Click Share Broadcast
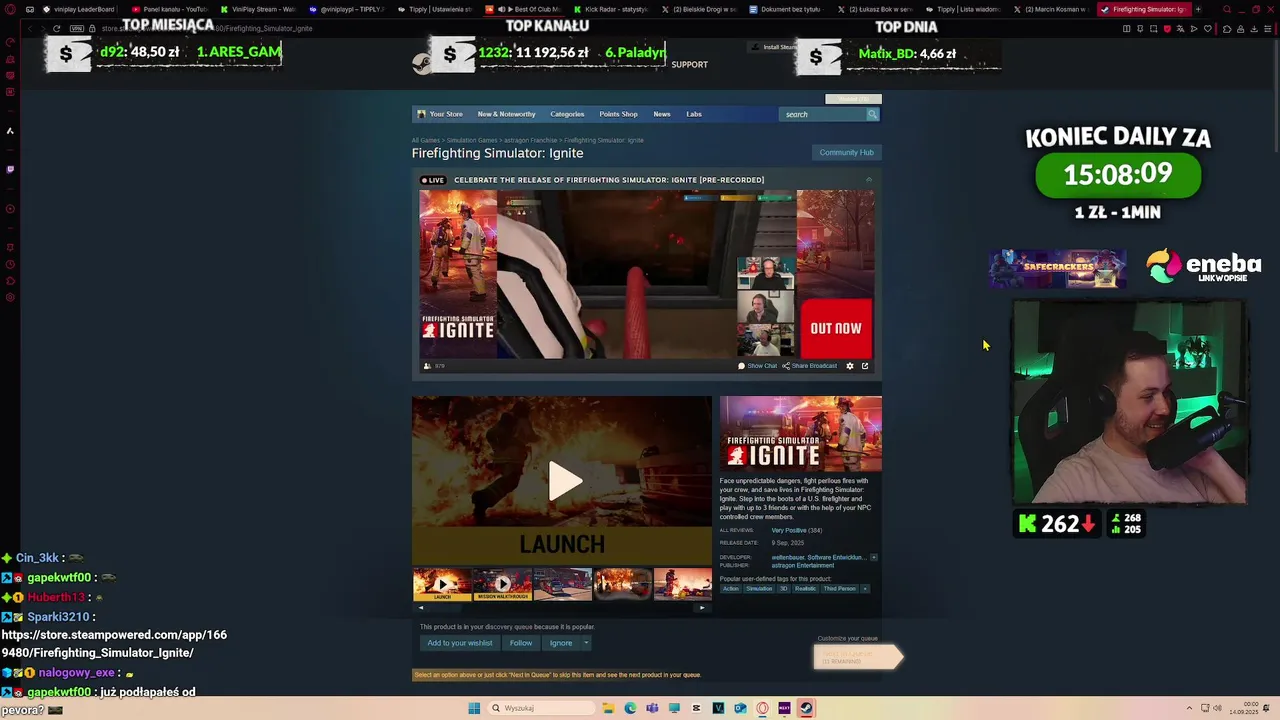 [x=810, y=366]
